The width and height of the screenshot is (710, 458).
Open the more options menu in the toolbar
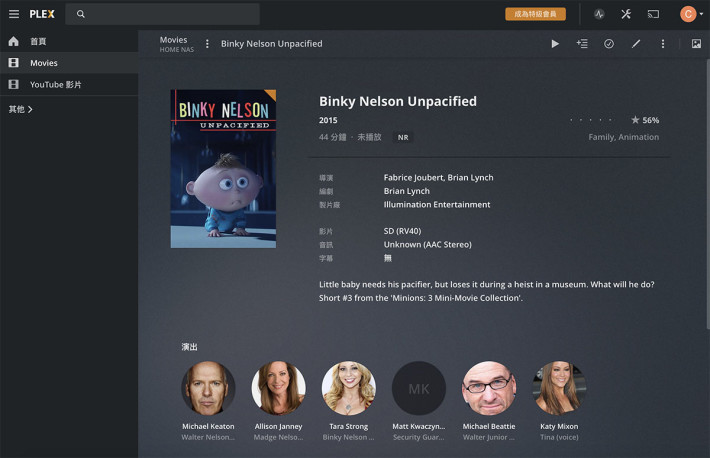[x=663, y=43]
